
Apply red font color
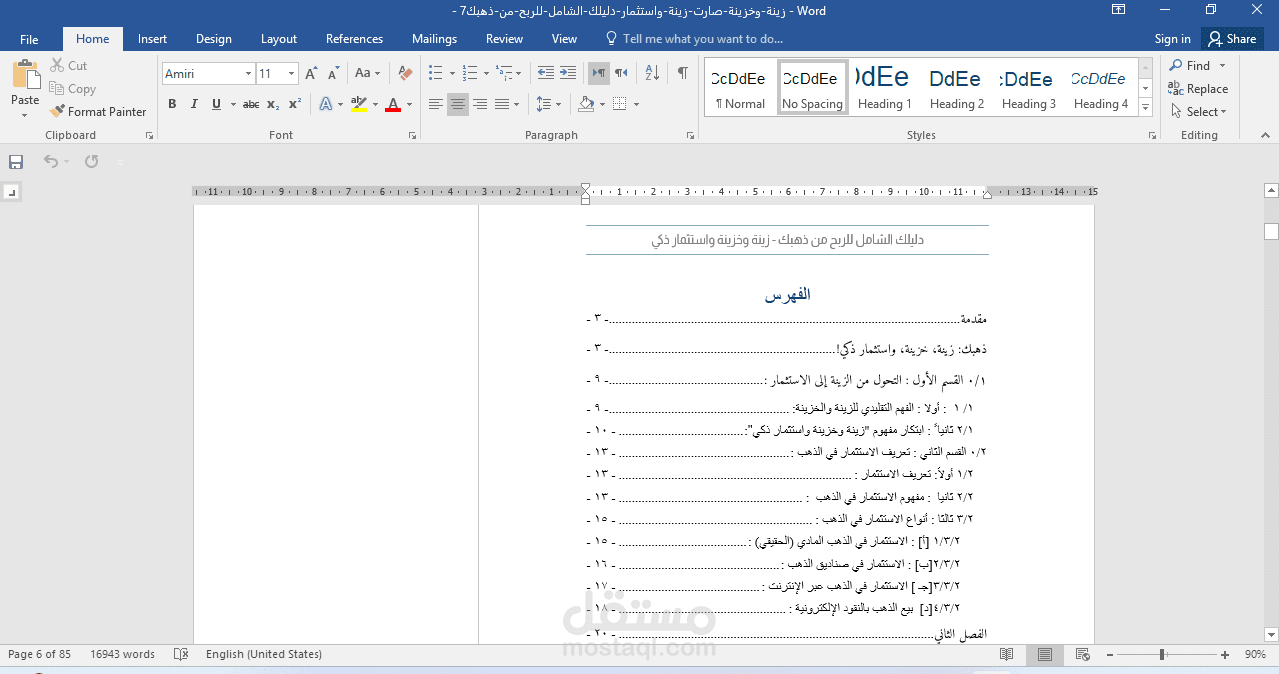[x=393, y=104]
